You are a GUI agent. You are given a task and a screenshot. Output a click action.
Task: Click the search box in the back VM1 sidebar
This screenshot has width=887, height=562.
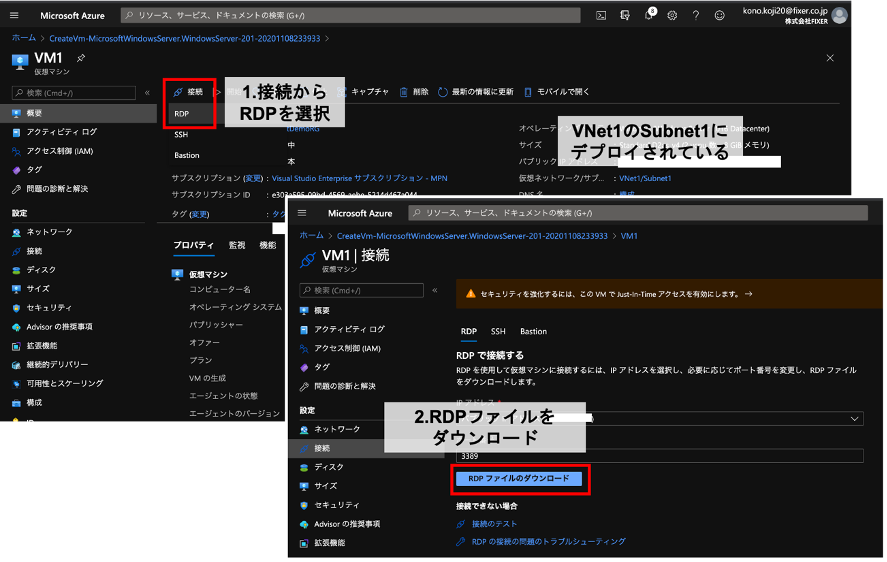pyautogui.click(x=74, y=93)
